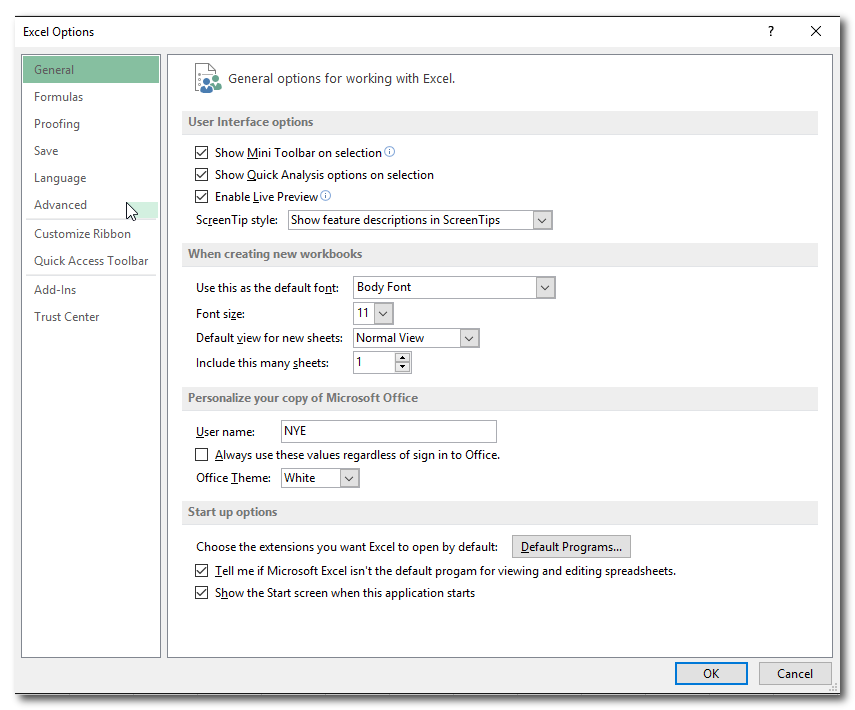The height and width of the screenshot is (710, 855).
Task: Increase sheet count with up spinner arrow
Action: coord(402,357)
